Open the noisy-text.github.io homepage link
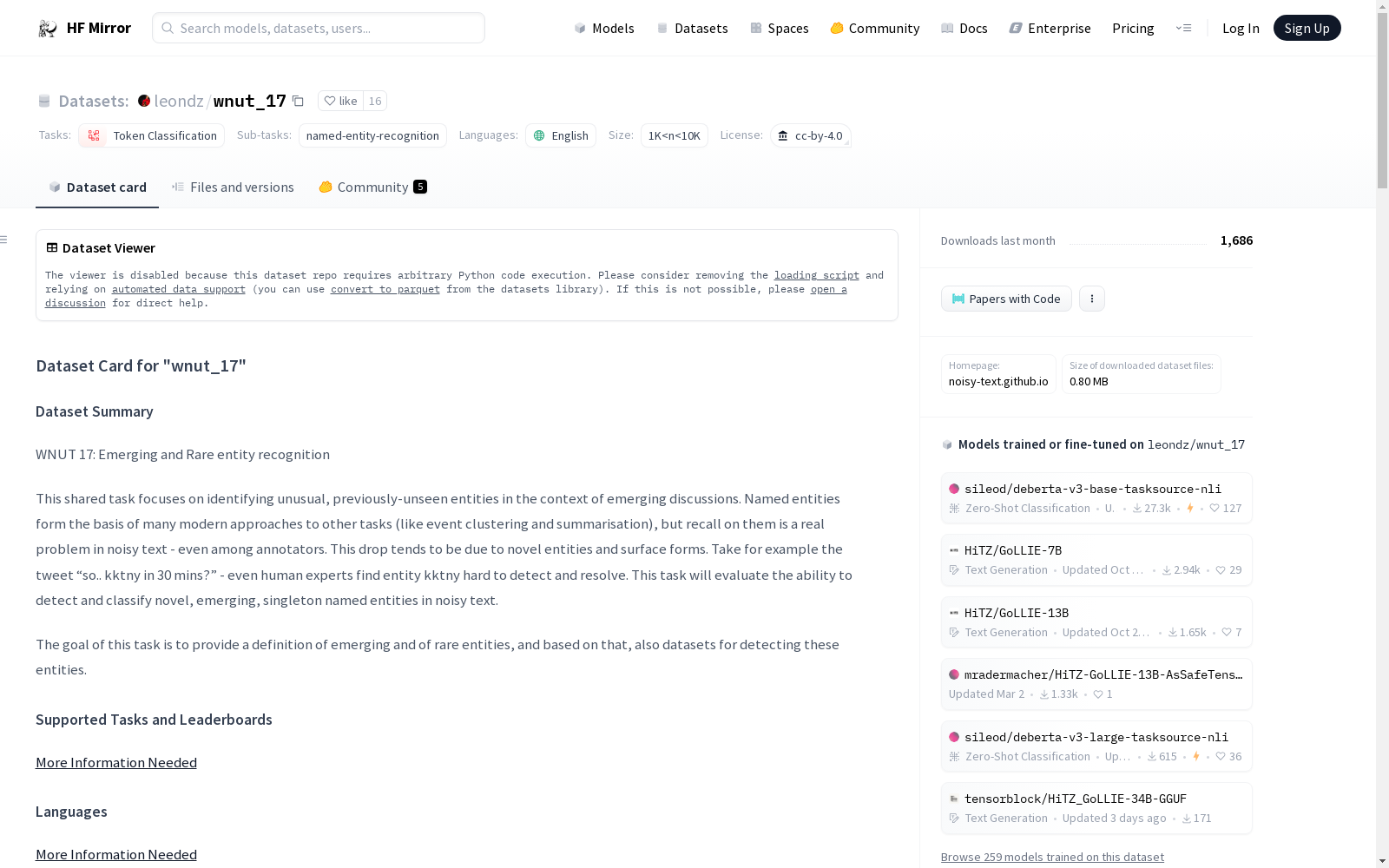The height and width of the screenshot is (868, 1389). pos(998,381)
